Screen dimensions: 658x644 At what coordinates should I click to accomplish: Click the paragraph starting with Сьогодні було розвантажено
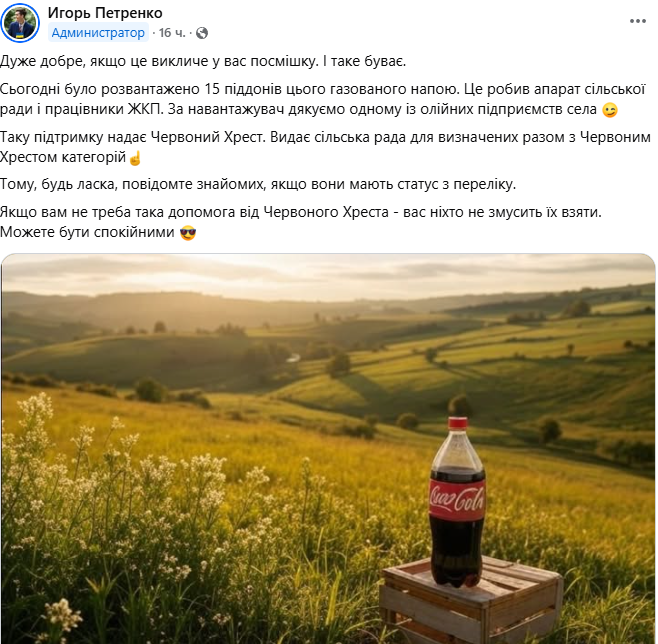pyautogui.click(x=323, y=99)
